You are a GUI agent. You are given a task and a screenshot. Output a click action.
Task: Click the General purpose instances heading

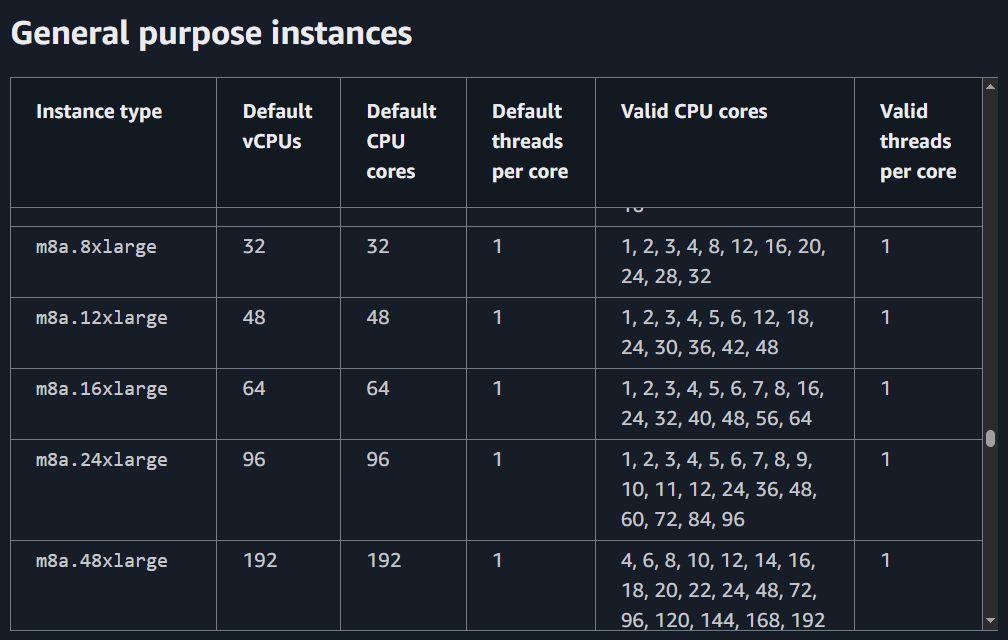pos(211,33)
